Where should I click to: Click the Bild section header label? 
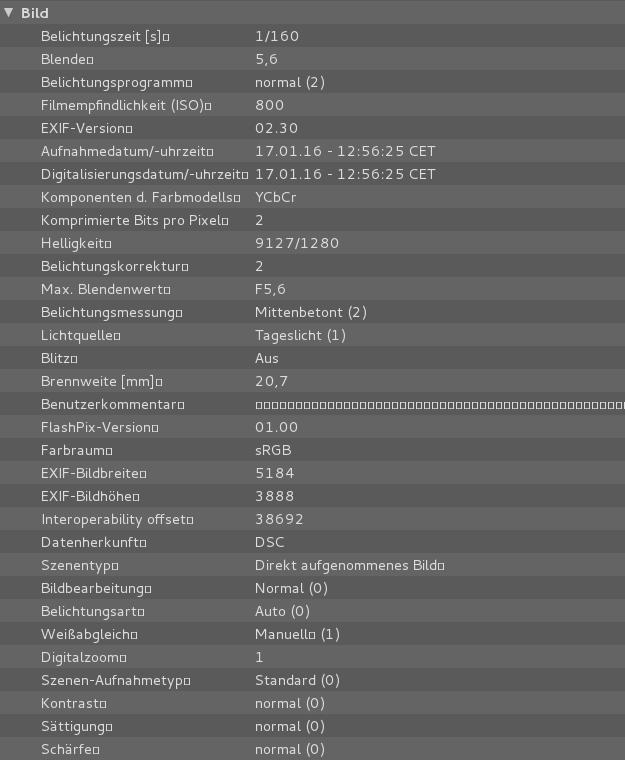[35, 13]
